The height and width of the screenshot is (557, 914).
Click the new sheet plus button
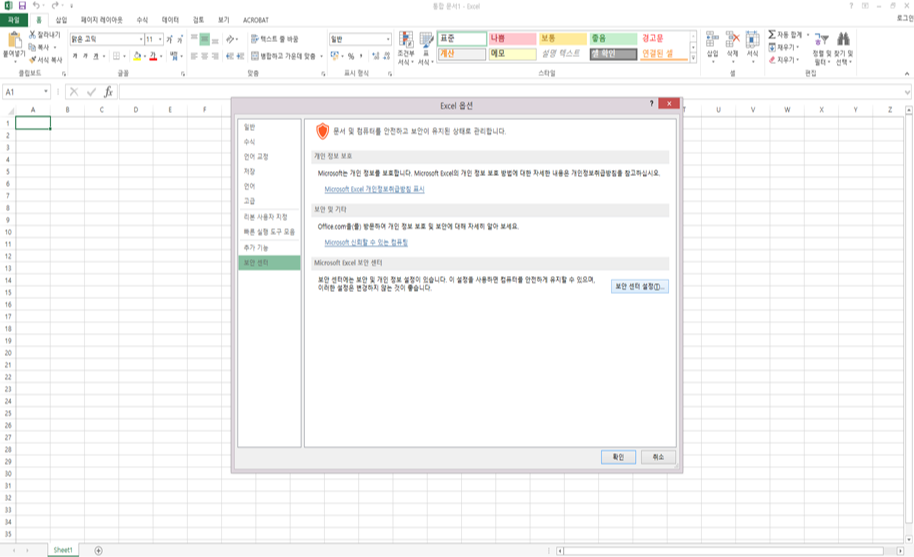pyautogui.click(x=99, y=551)
